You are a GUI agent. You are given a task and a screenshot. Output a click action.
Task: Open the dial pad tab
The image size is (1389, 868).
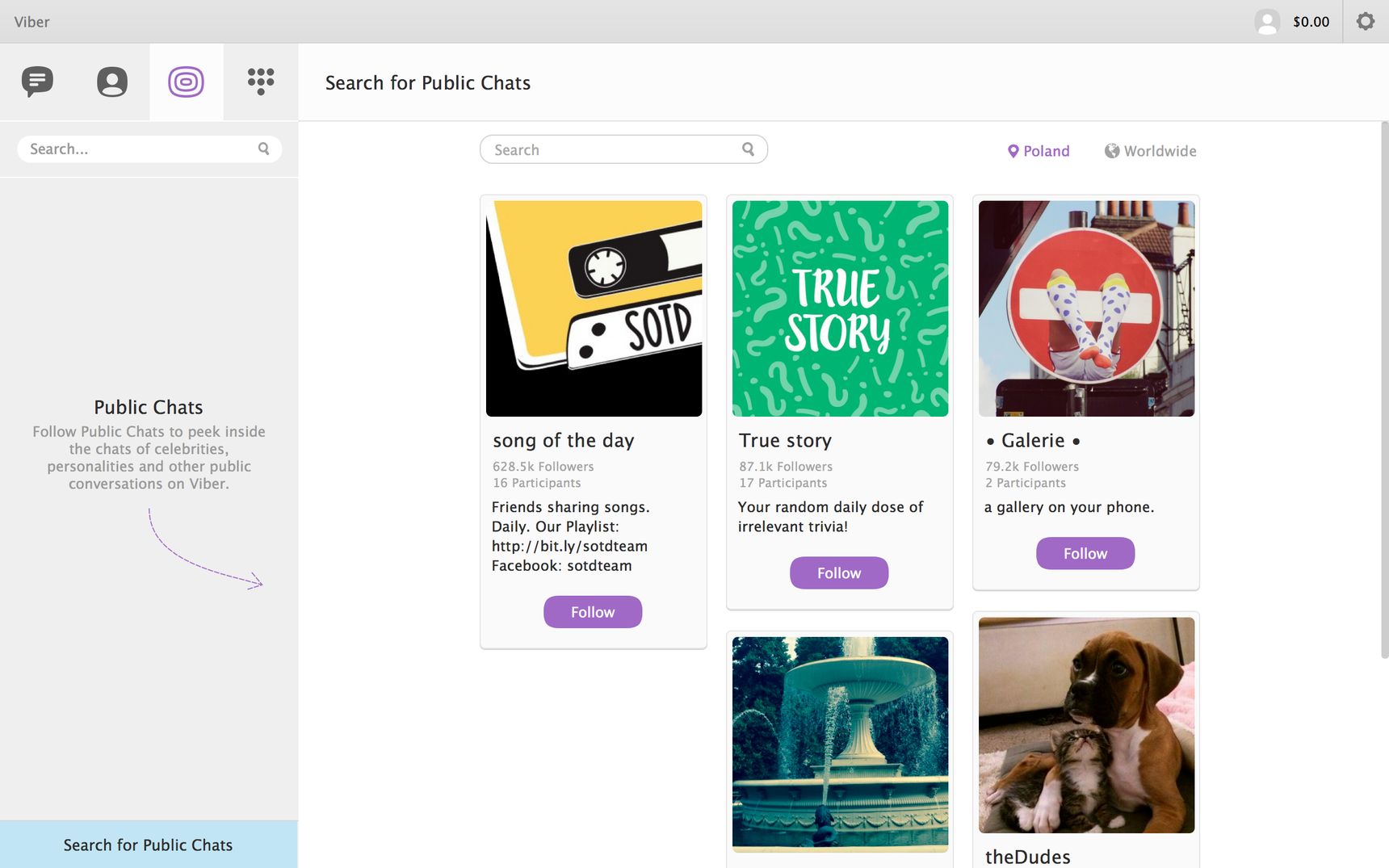tap(261, 82)
